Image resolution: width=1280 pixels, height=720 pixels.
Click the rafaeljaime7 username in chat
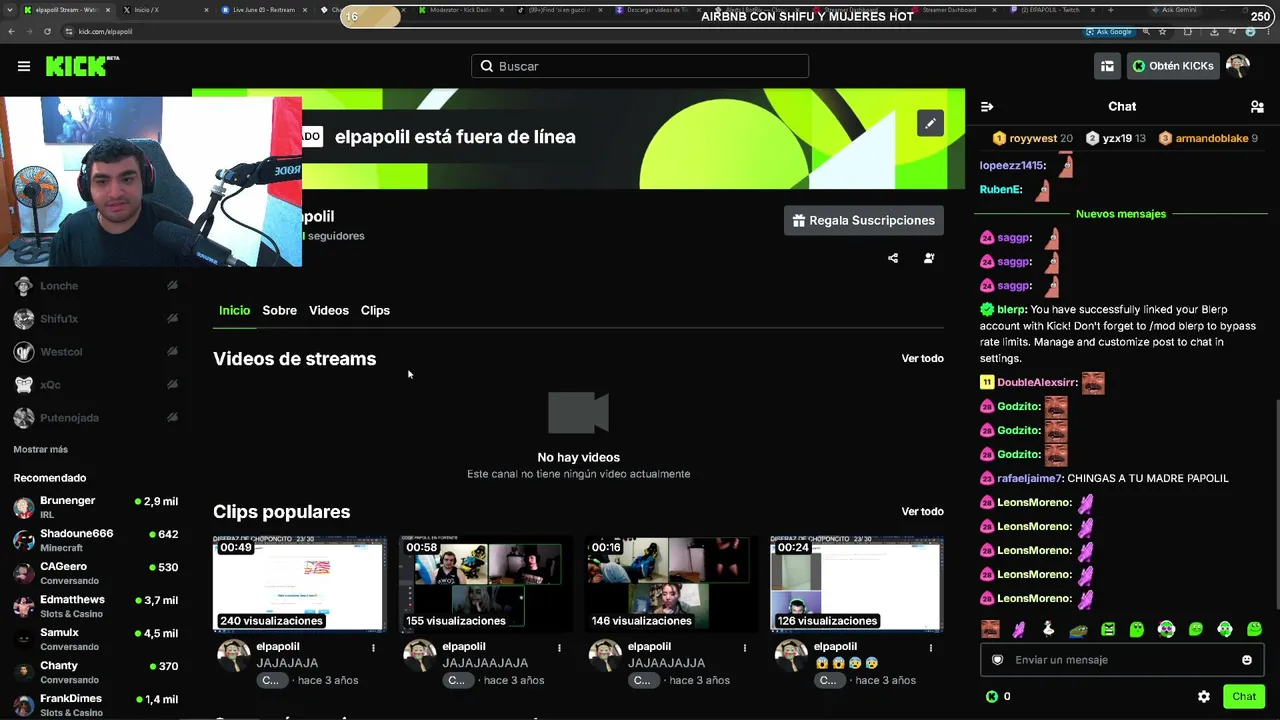[x=1029, y=478]
